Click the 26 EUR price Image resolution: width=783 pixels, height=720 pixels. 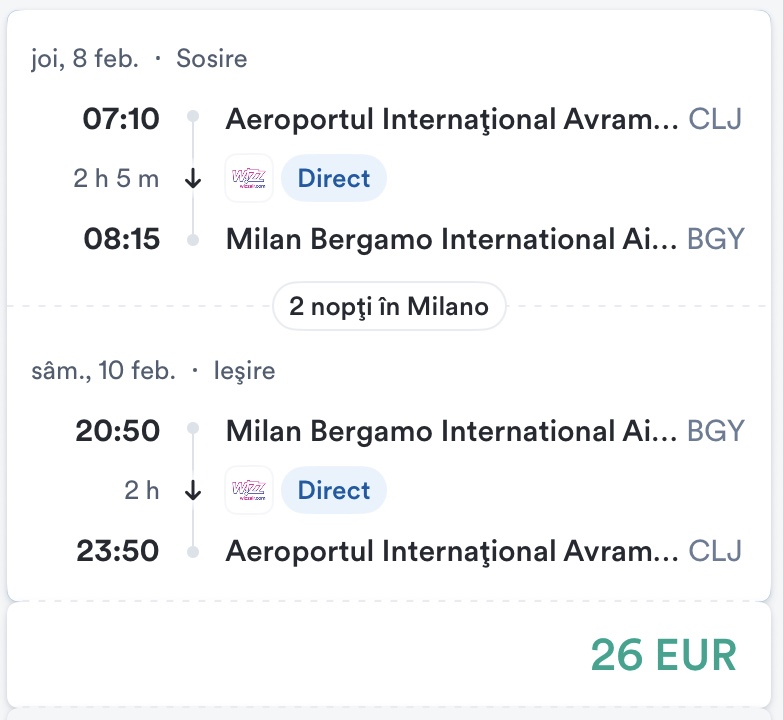(x=663, y=654)
